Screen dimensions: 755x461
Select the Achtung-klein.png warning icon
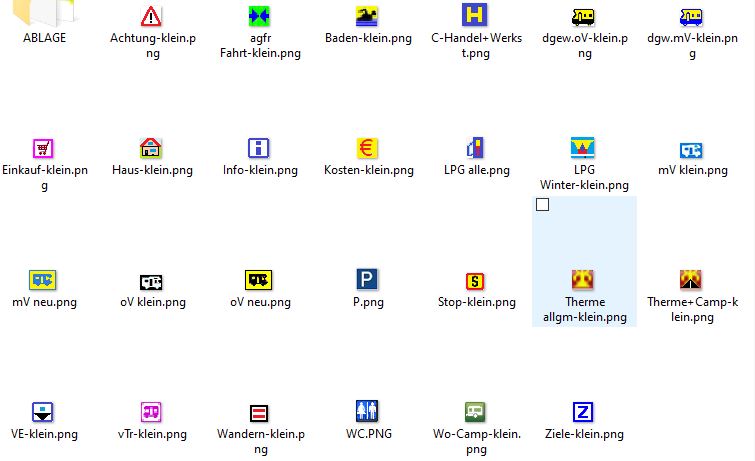point(150,16)
